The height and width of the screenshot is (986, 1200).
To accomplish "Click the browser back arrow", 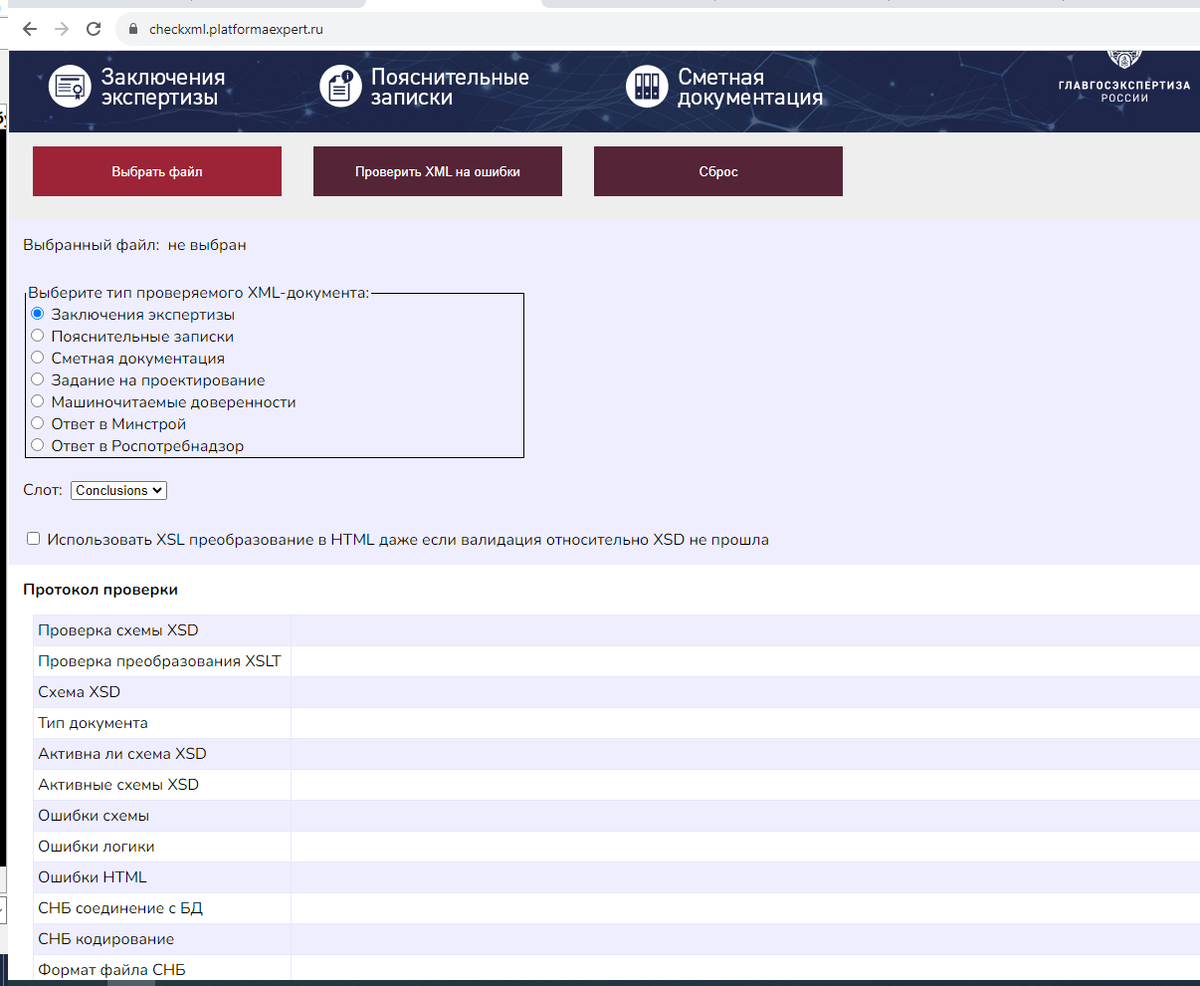I will (x=29, y=29).
